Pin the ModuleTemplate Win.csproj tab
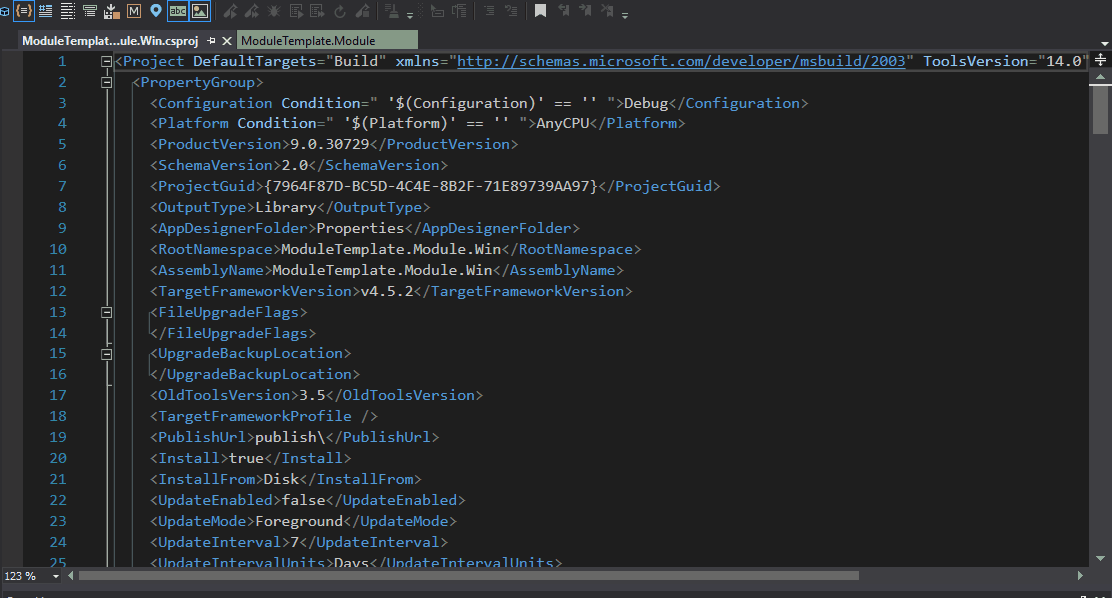1112x598 pixels. pos(211,40)
